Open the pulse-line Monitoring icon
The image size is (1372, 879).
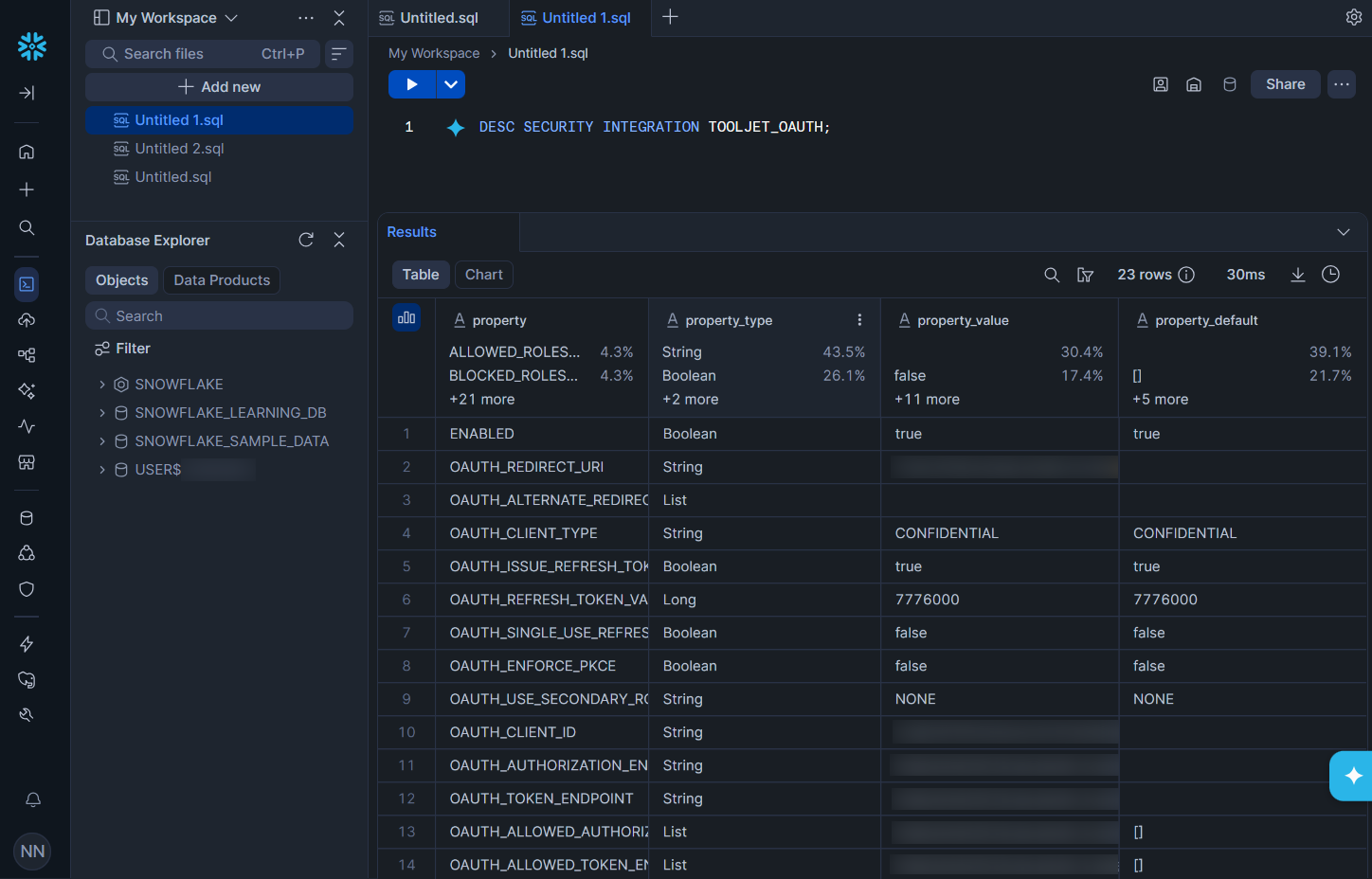(x=27, y=426)
